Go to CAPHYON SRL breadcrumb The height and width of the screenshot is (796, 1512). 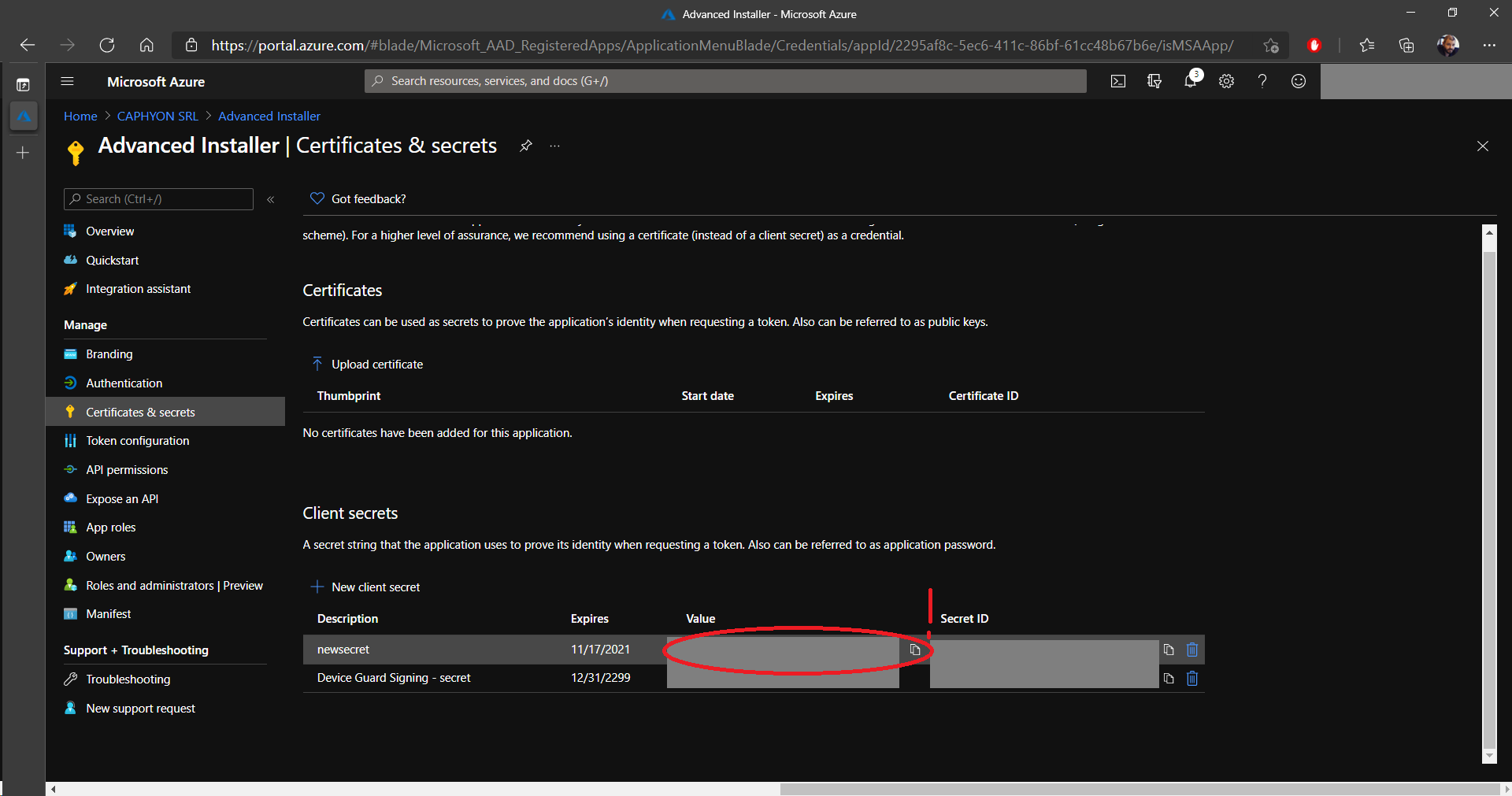[x=157, y=117]
